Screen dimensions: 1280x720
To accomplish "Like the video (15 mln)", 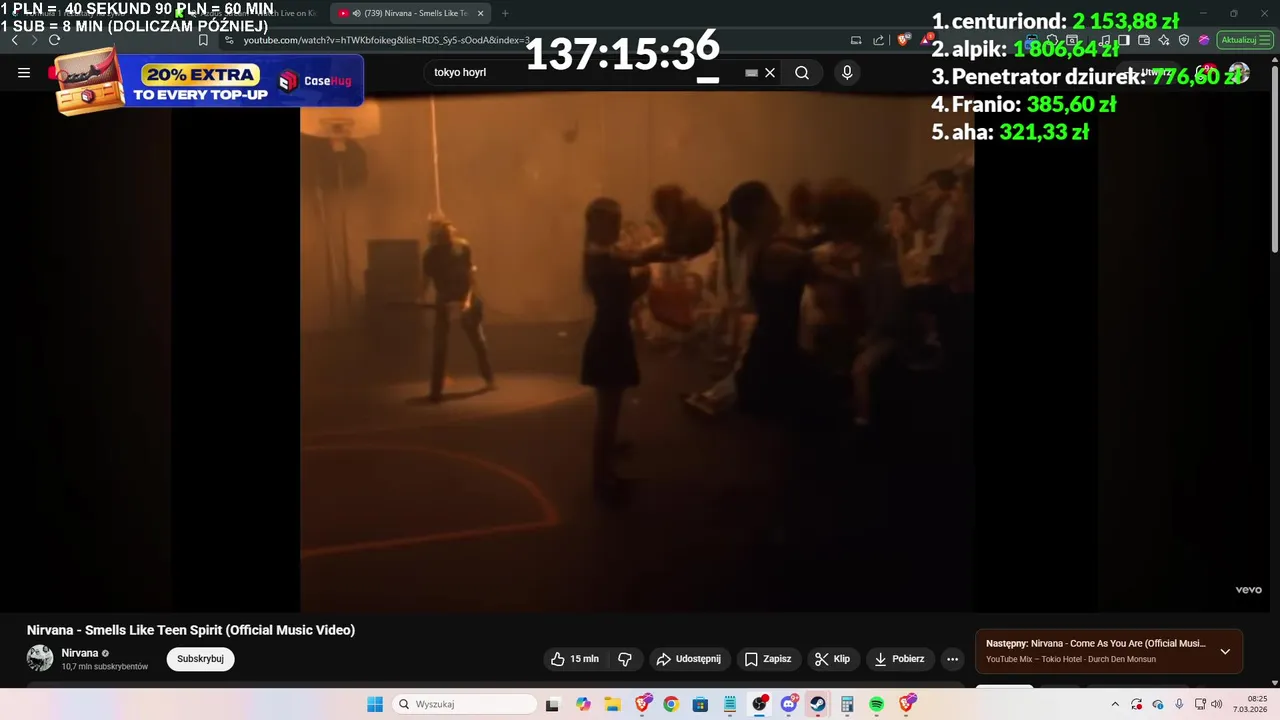I will coord(575,659).
